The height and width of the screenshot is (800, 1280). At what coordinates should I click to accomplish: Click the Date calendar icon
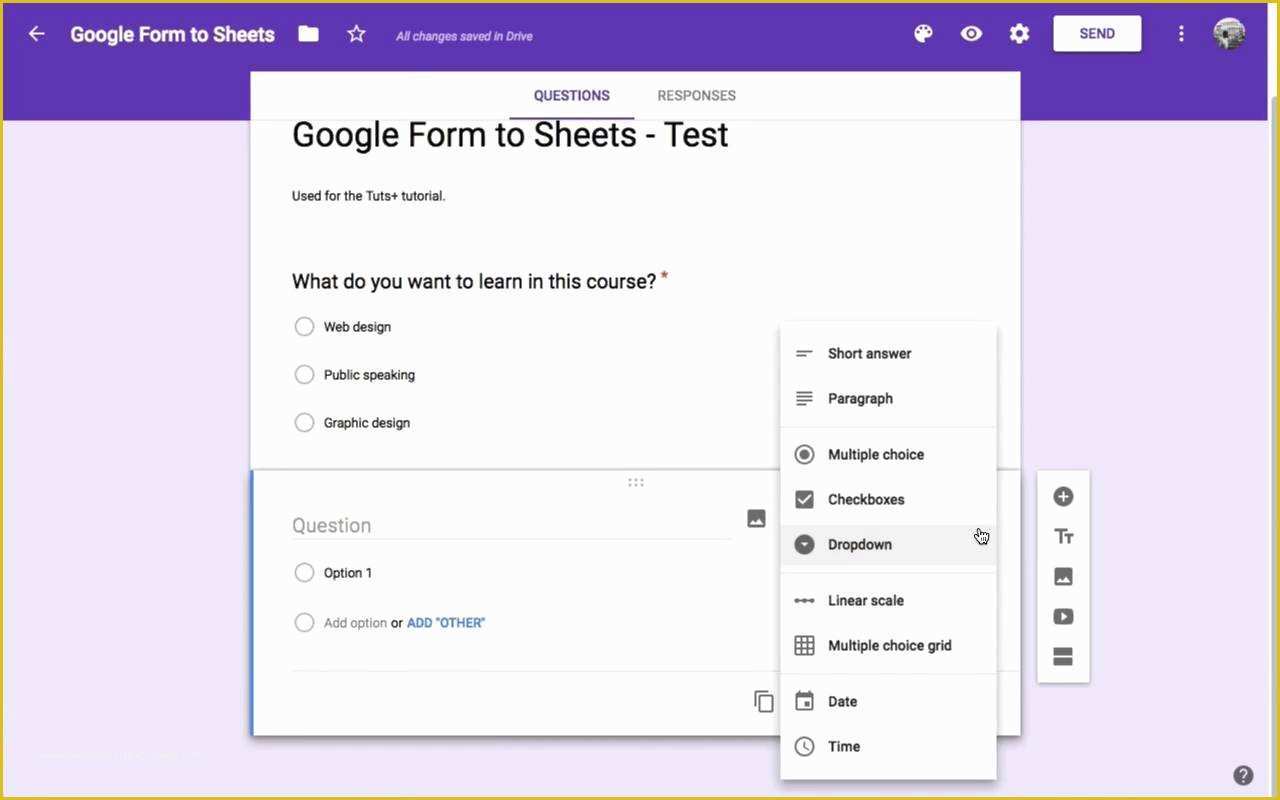[804, 701]
